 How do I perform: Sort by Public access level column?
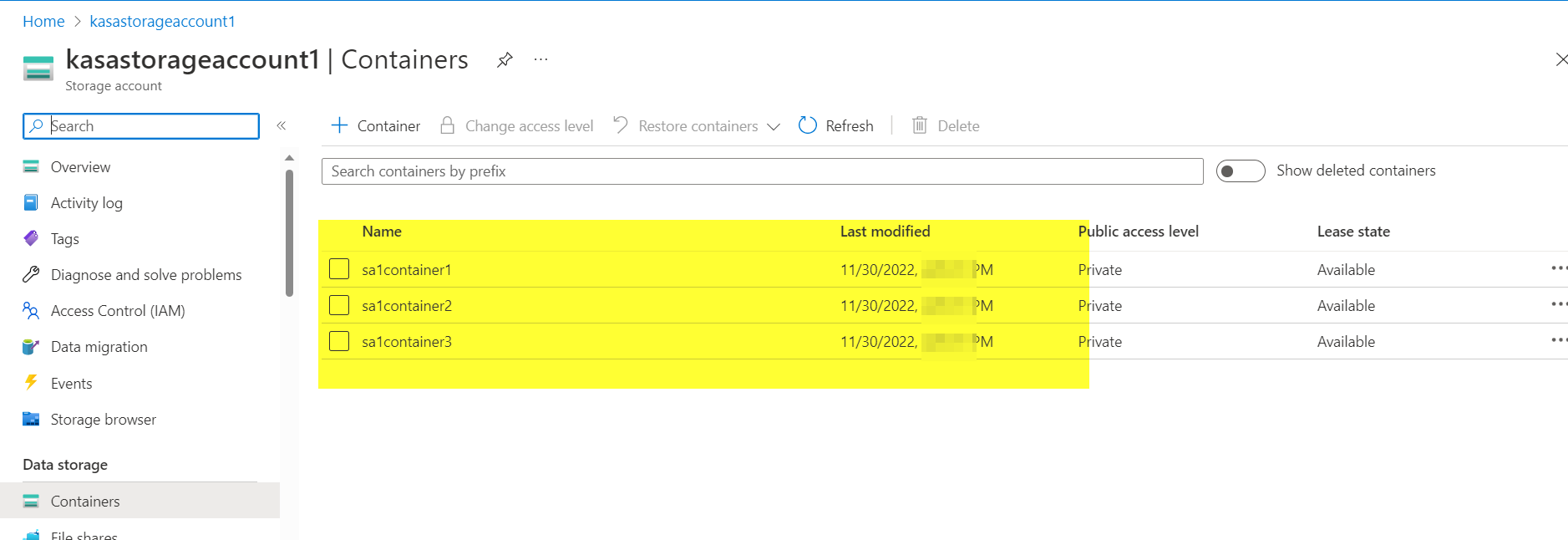point(1139,232)
